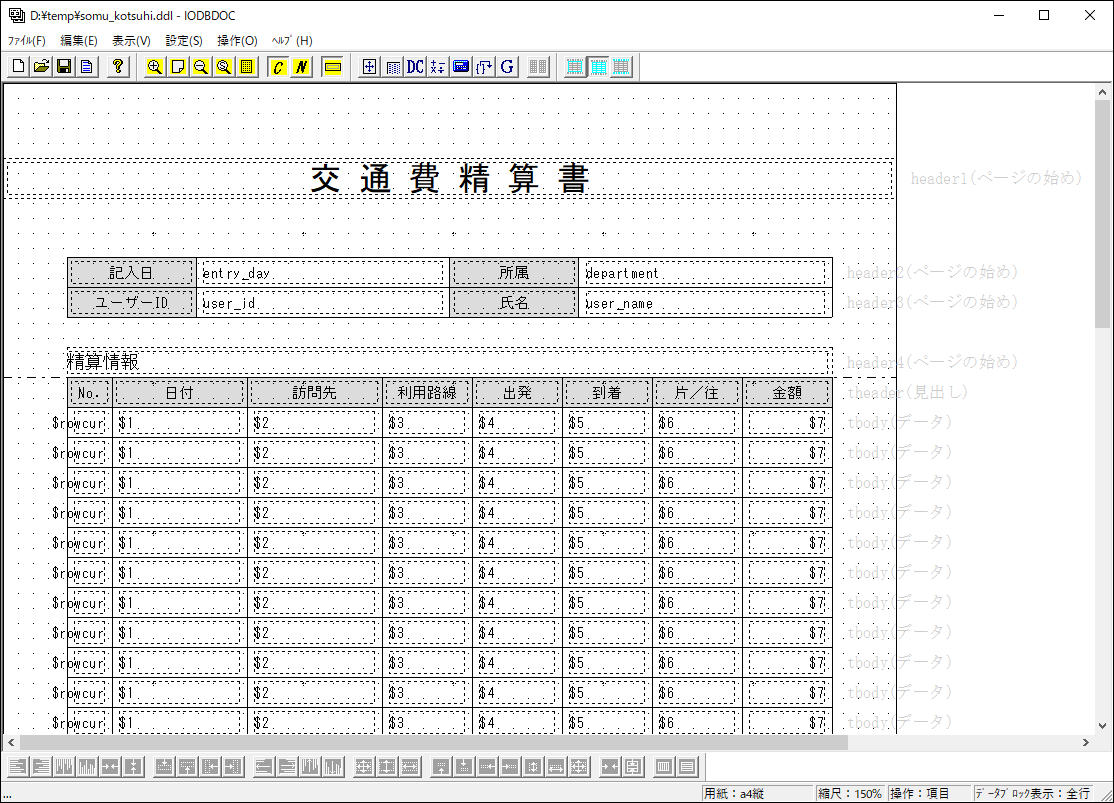This screenshot has height=803, width=1114.
Task: Toggle the pressed cyan table display button
Action: click(x=598, y=67)
